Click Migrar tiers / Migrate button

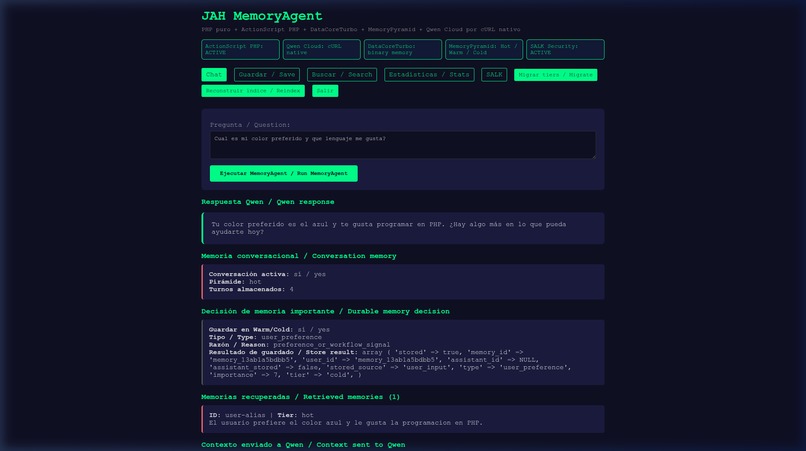tap(556, 75)
